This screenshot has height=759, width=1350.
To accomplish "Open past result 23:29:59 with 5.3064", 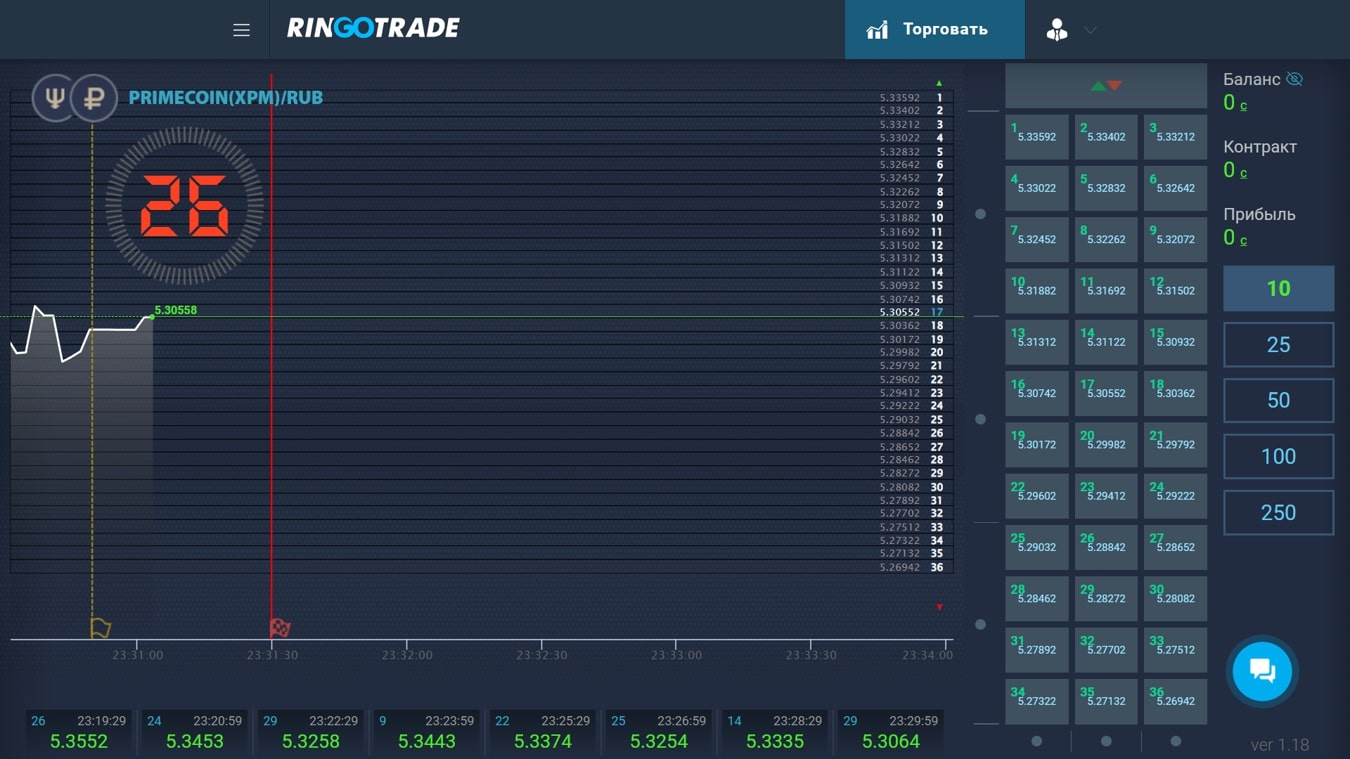I will tap(891, 732).
